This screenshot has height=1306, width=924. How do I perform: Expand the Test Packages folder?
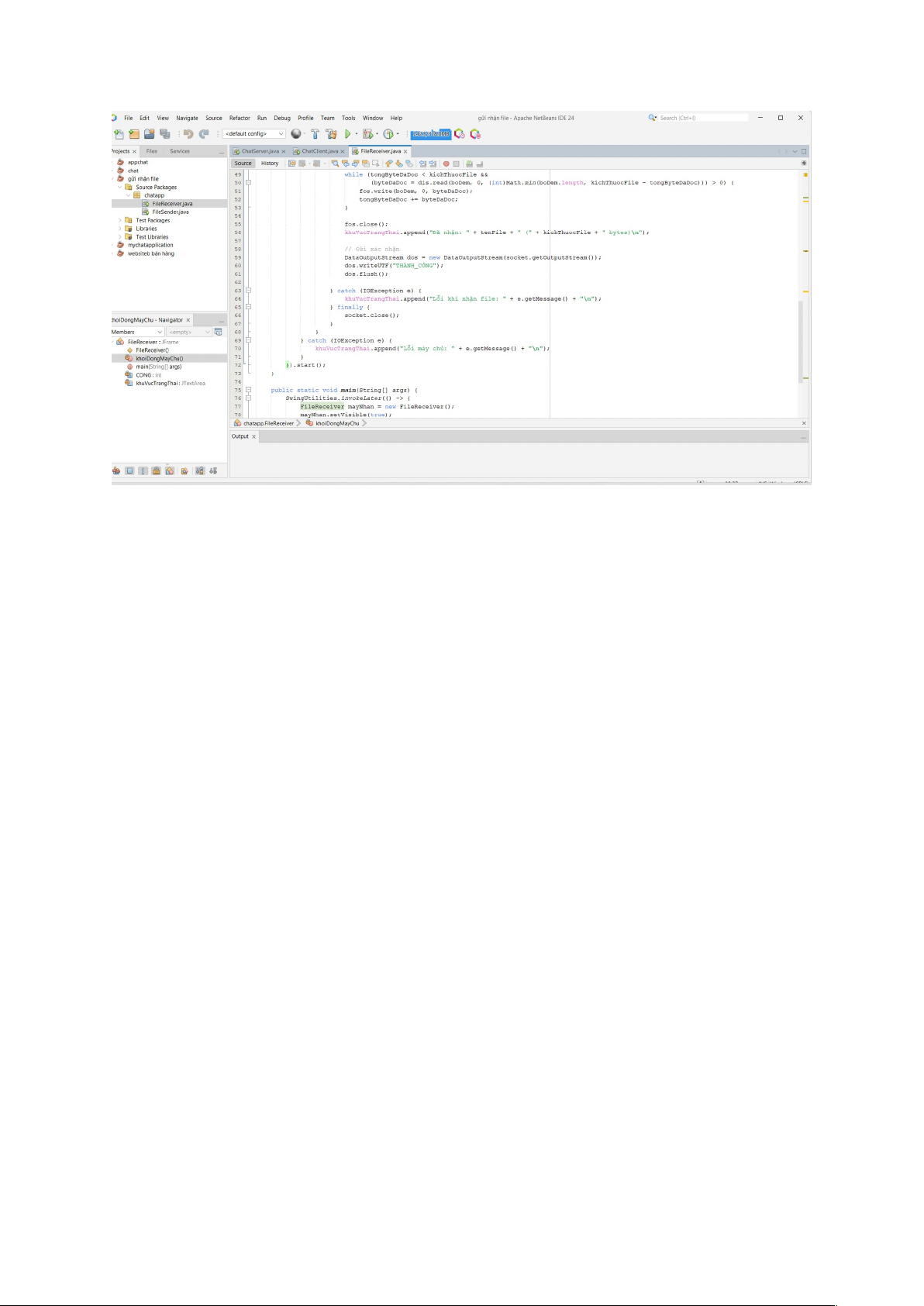click(x=120, y=220)
